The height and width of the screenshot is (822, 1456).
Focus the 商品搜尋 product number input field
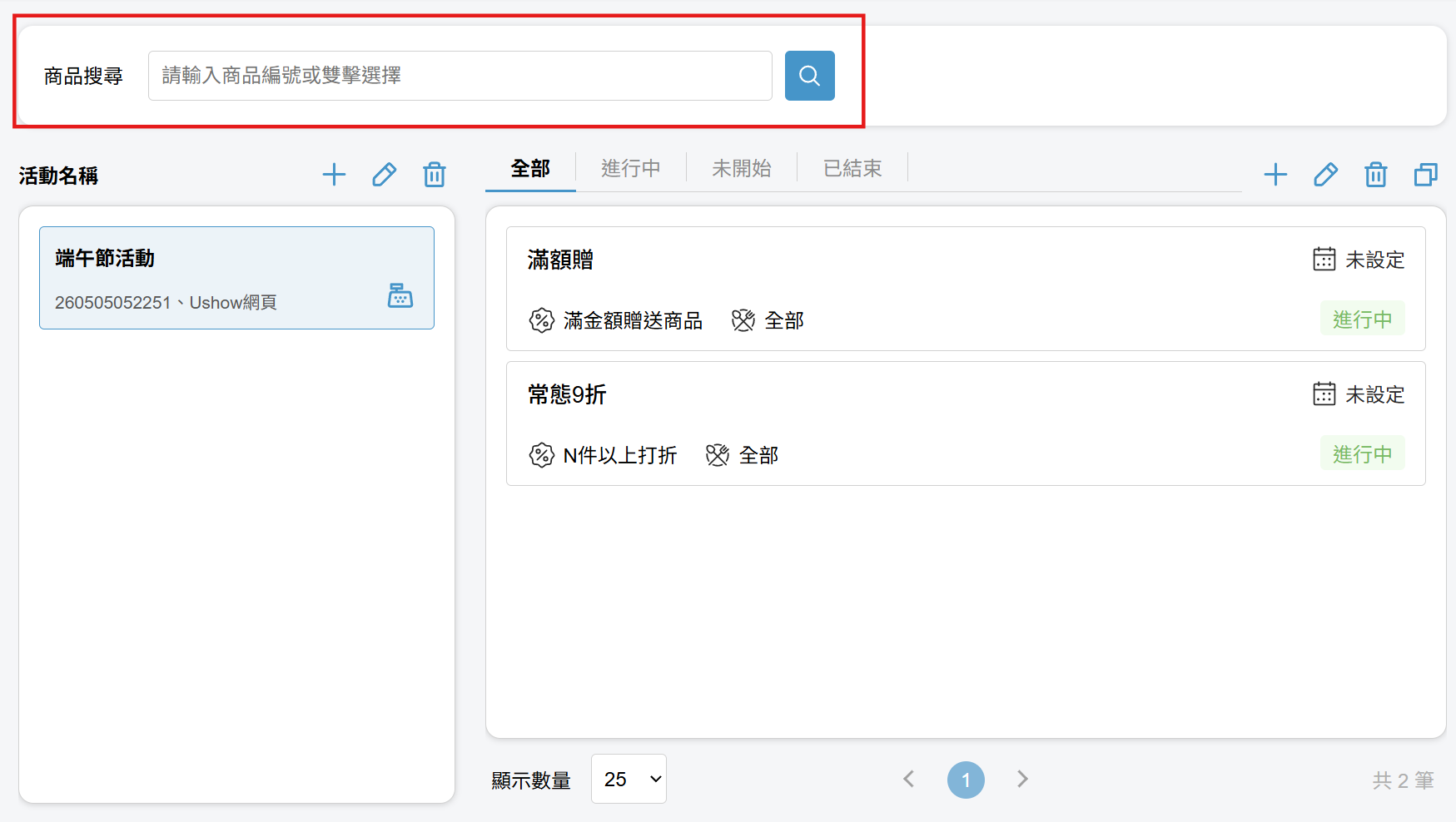[x=460, y=76]
